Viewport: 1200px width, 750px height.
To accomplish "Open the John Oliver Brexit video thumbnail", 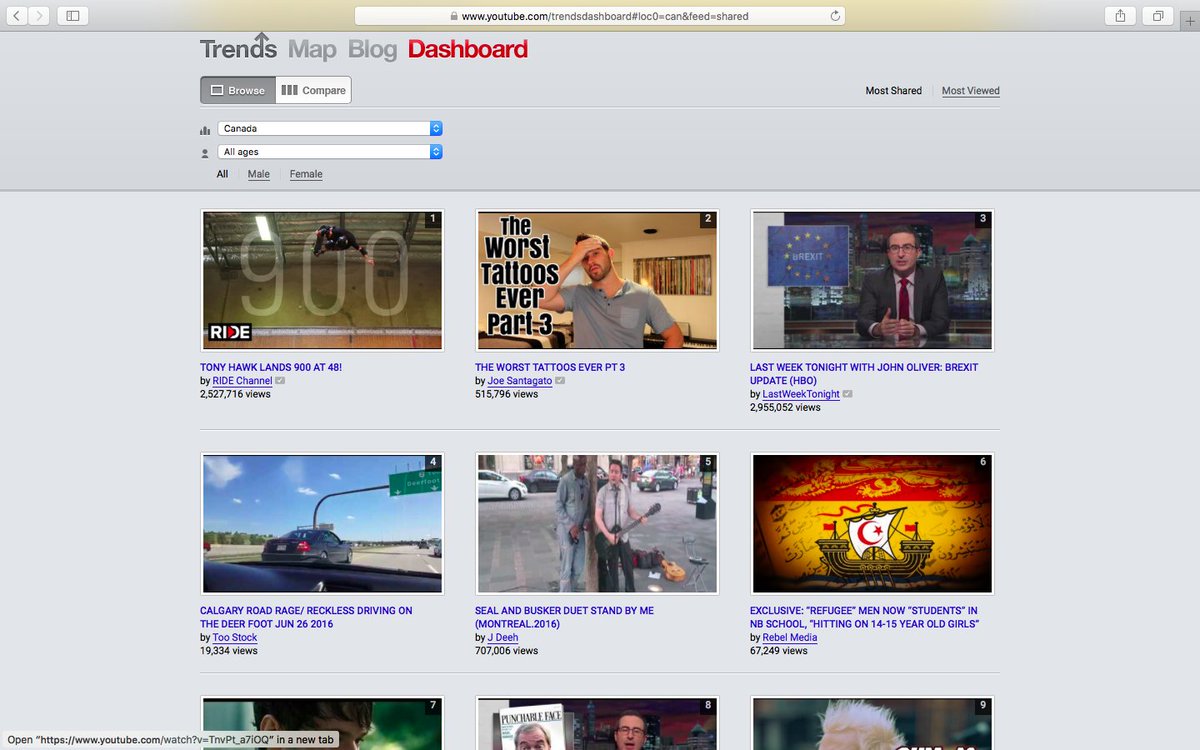I will pos(872,280).
